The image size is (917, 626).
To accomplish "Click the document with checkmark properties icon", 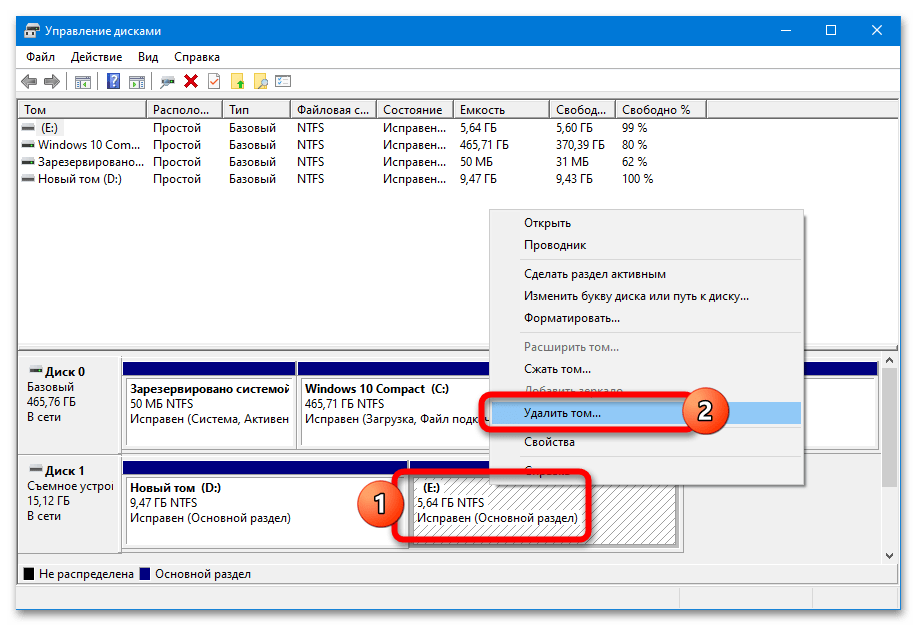I will pos(214,81).
